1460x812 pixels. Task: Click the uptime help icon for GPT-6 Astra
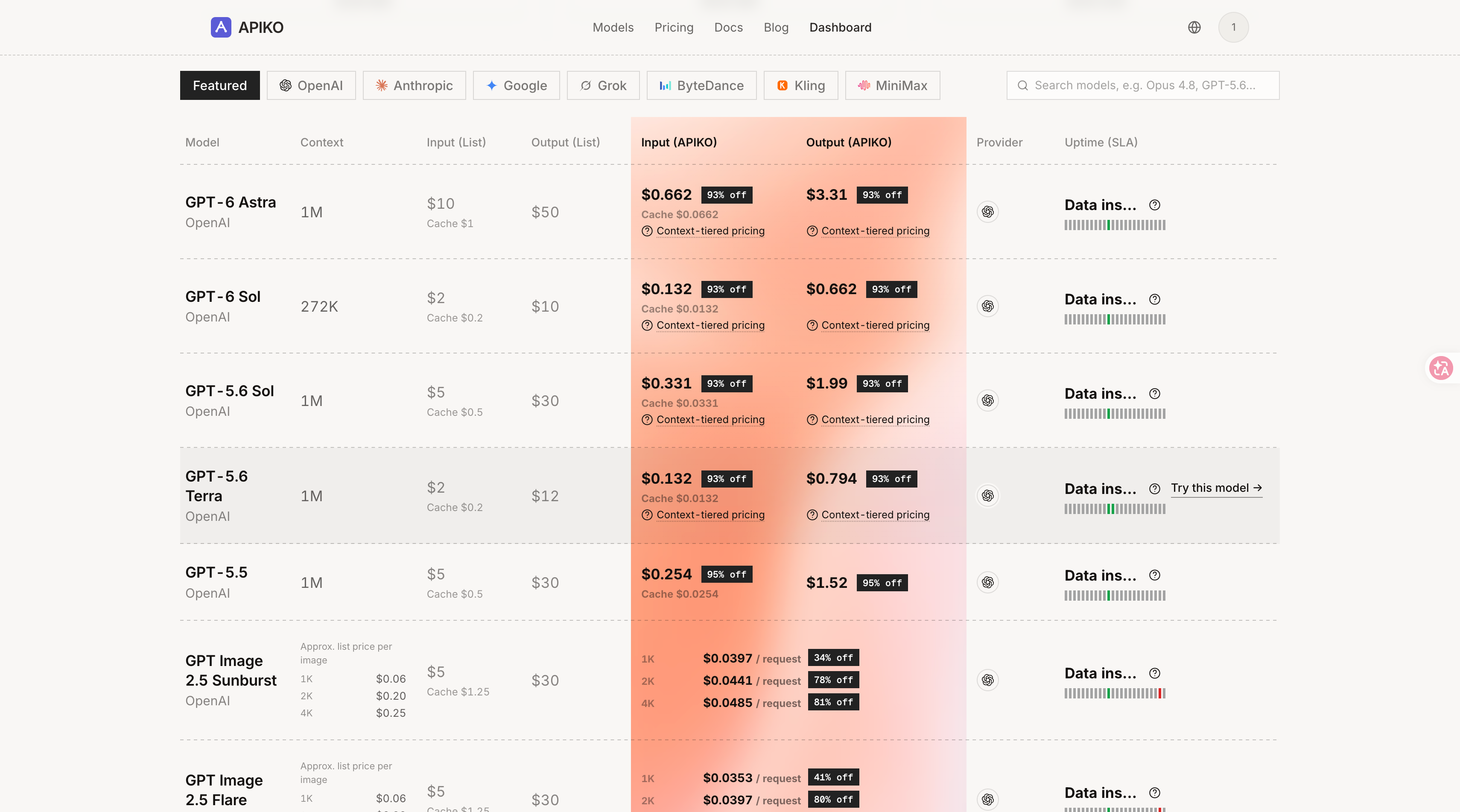tap(1154, 205)
